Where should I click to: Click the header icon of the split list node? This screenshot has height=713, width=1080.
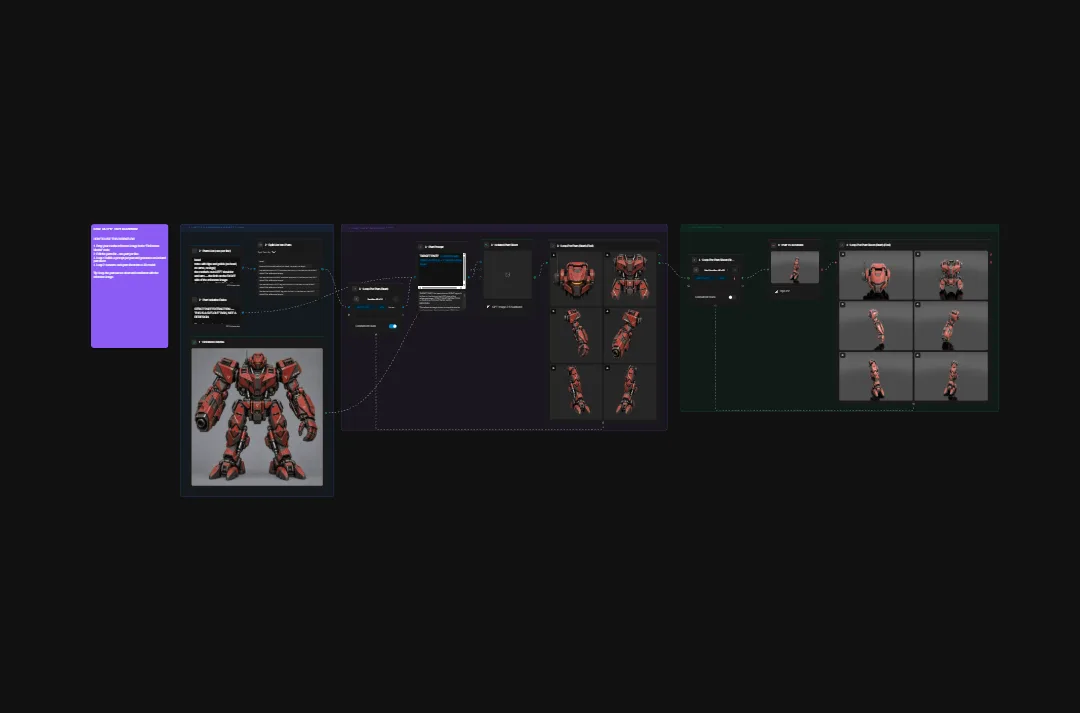click(260, 245)
